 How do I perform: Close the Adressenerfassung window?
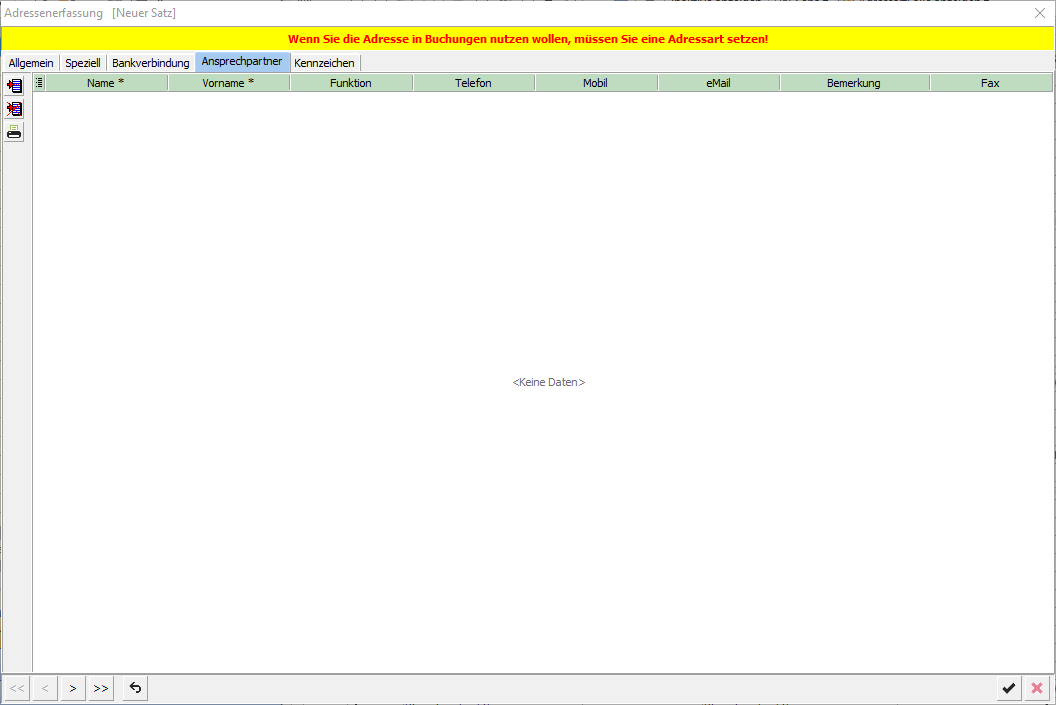pos(1039,13)
